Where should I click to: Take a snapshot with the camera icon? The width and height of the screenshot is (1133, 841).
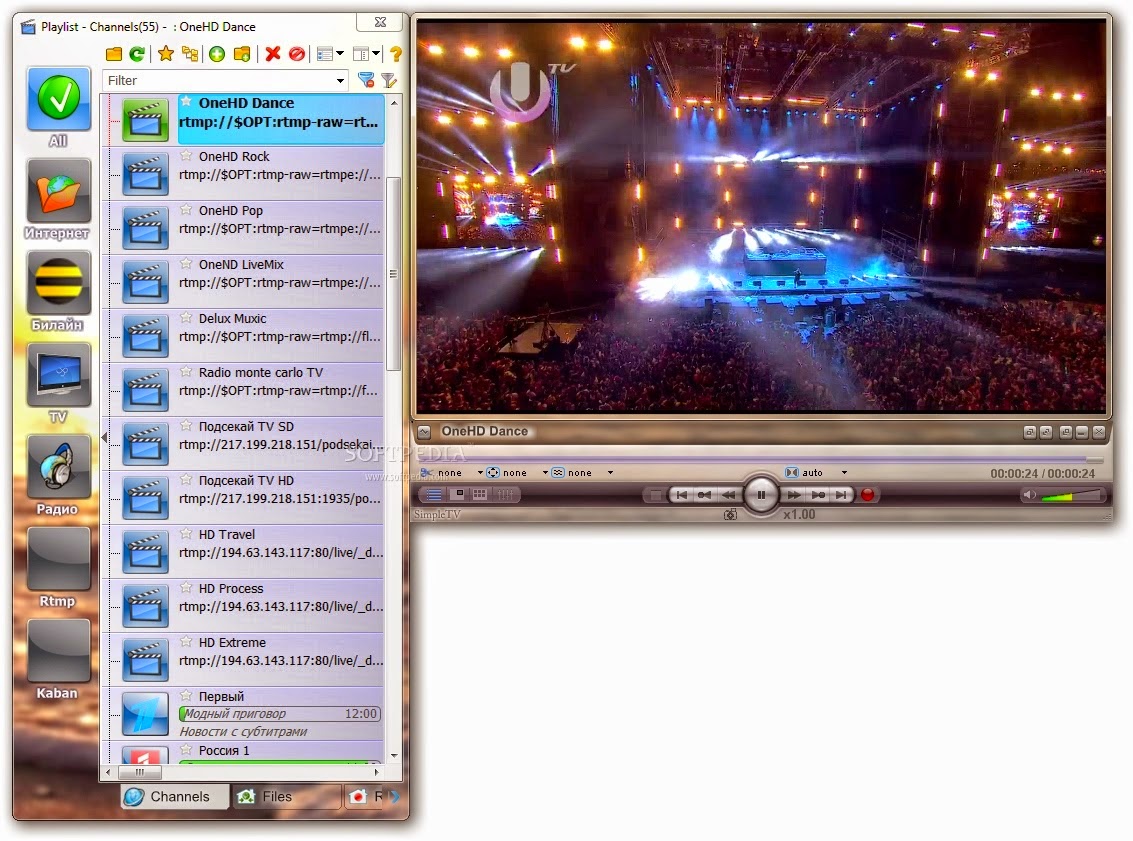click(x=731, y=514)
